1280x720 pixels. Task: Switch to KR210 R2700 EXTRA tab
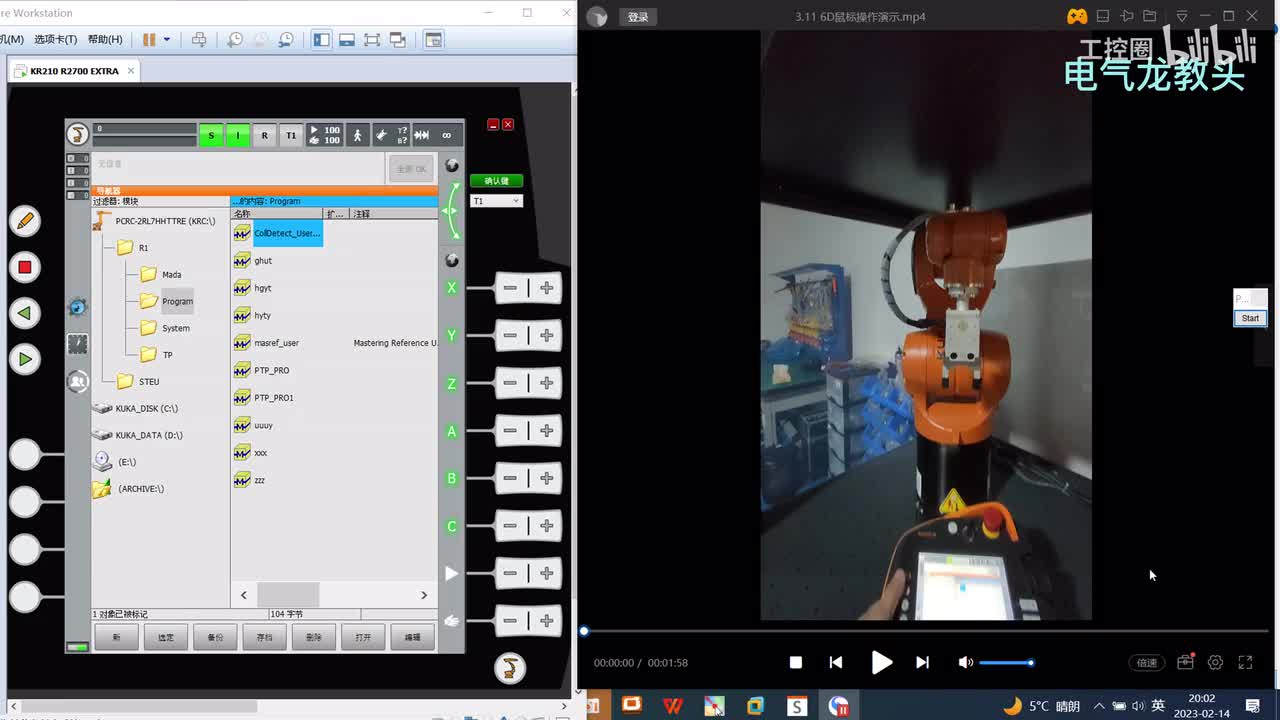tap(75, 71)
